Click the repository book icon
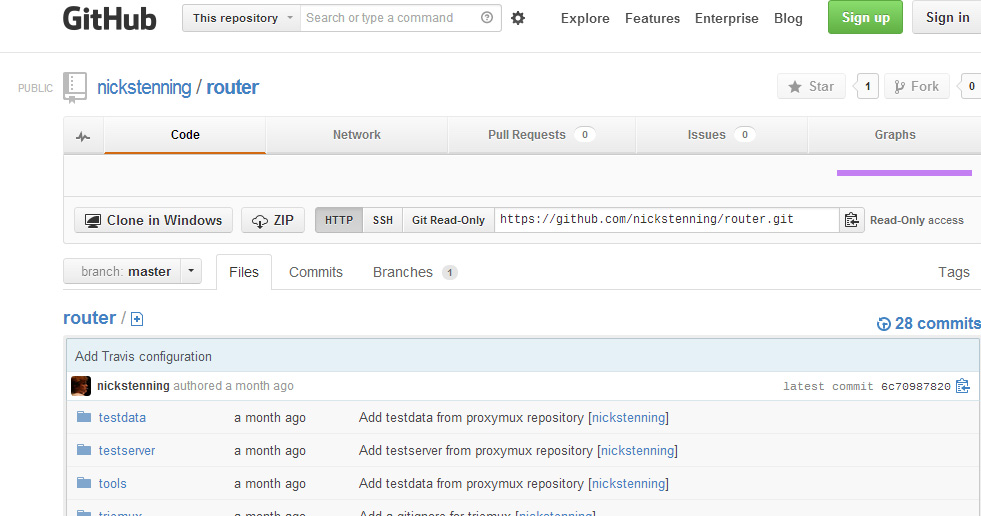Screen dimensions: 981x516 coord(75,88)
